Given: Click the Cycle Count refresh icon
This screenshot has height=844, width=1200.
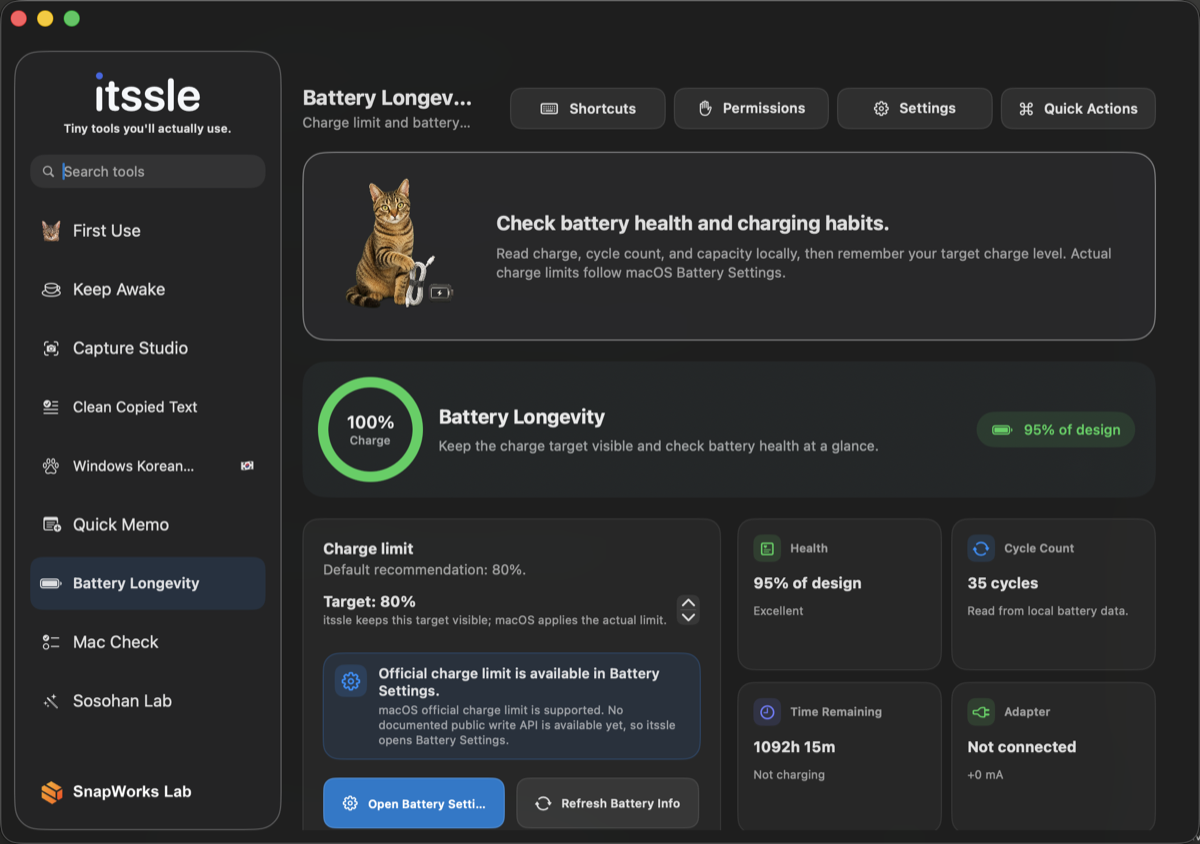Looking at the screenshot, I should click(981, 548).
